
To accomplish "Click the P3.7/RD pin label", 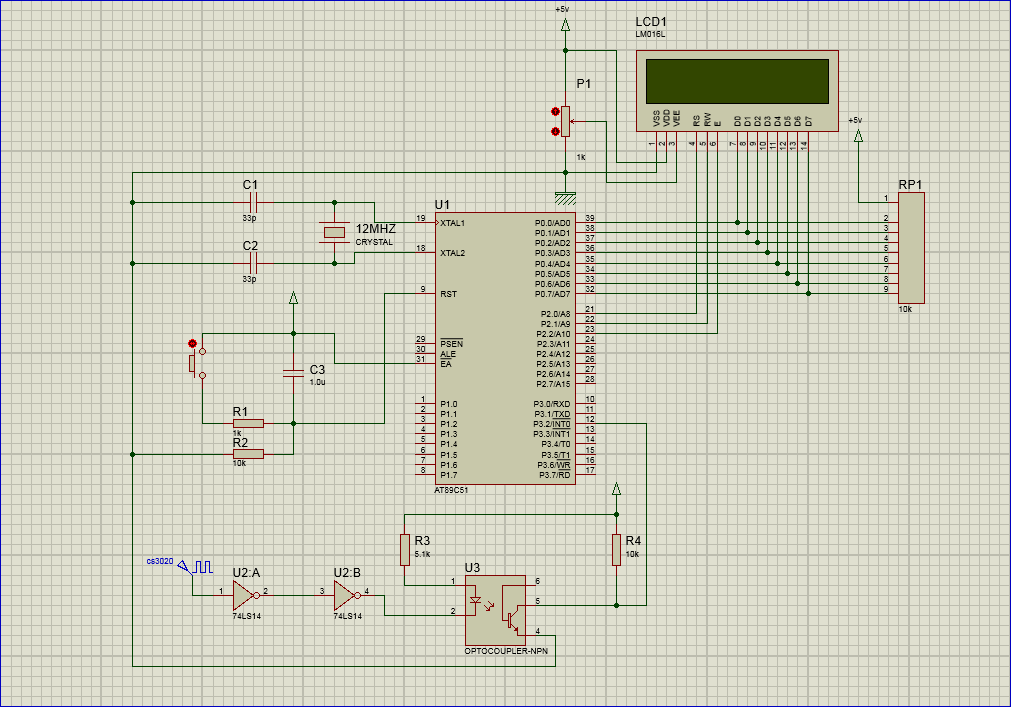I will tap(555, 475).
